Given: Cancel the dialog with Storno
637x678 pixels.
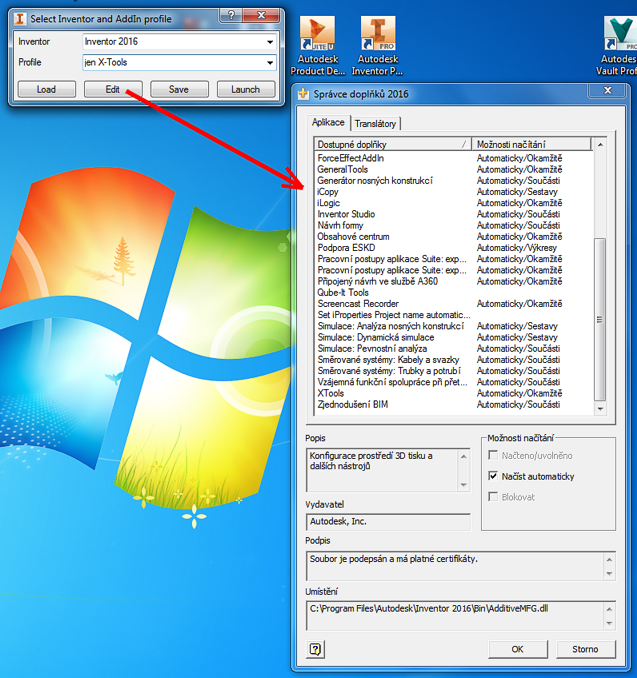Looking at the screenshot, I should click(585, 649).
